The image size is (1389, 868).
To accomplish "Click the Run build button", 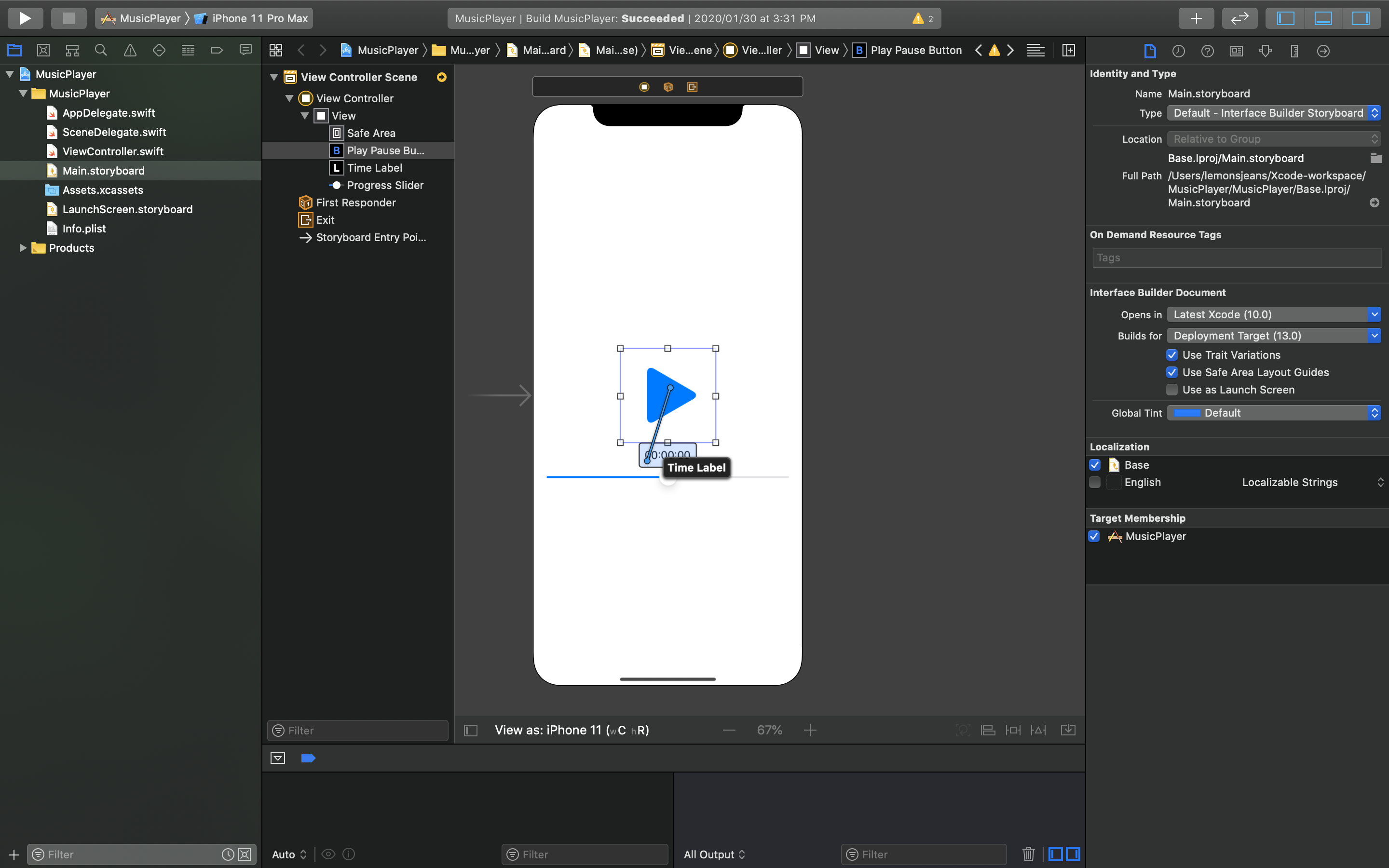I will 25,18.
